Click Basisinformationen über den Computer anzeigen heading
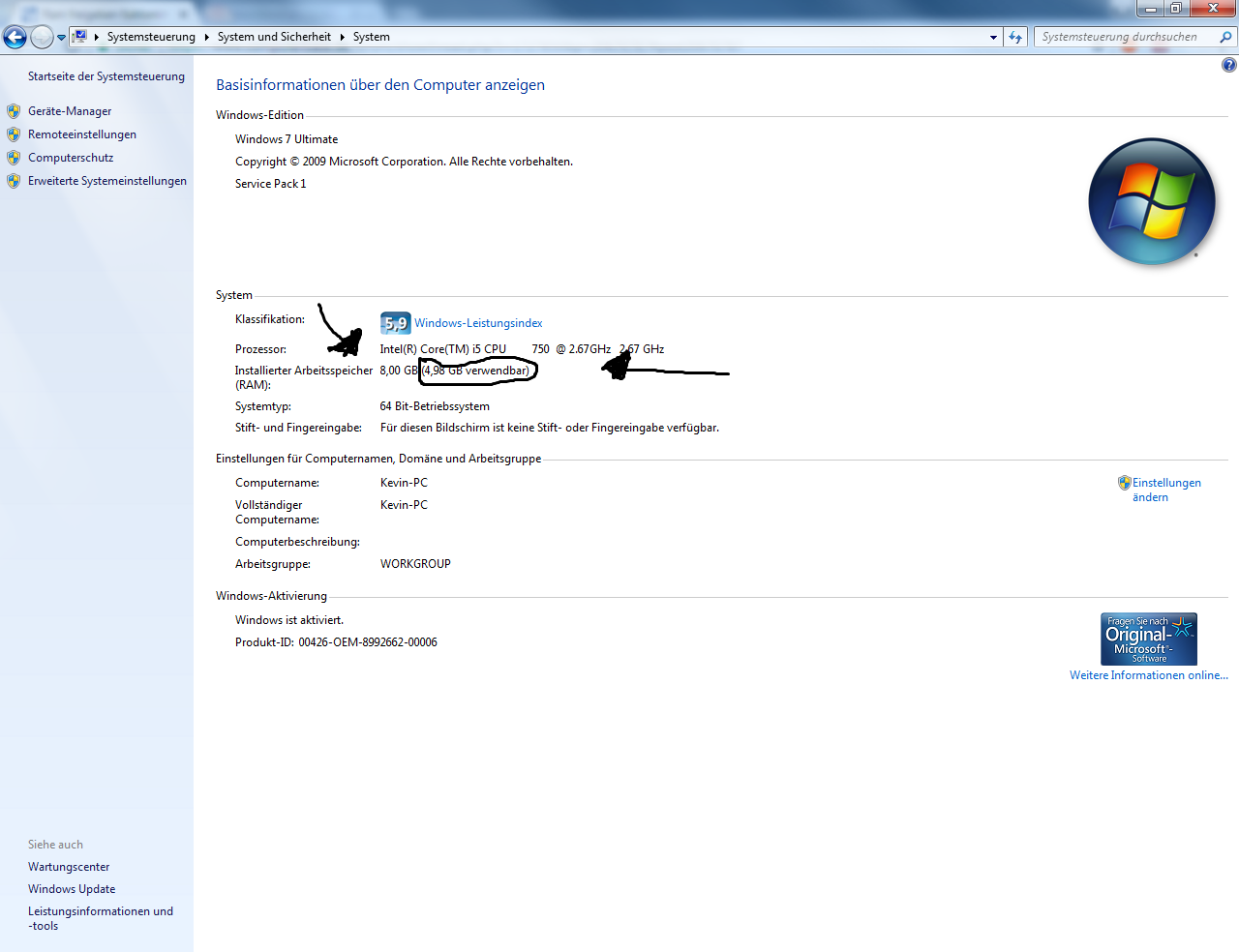Viewport: 1239px width, 952px height. pos(380,85)
